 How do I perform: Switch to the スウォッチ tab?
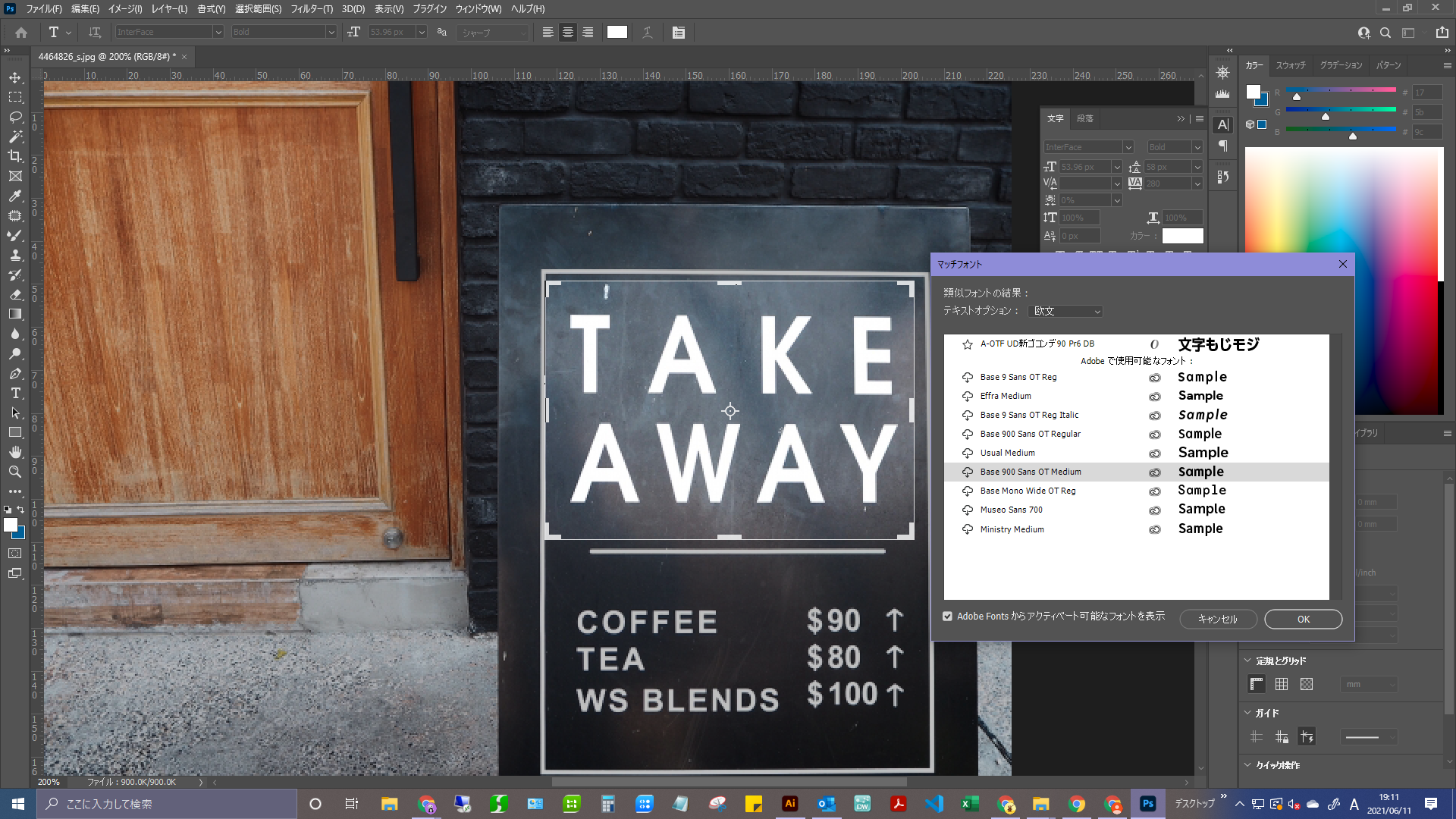click(1290, 65)
